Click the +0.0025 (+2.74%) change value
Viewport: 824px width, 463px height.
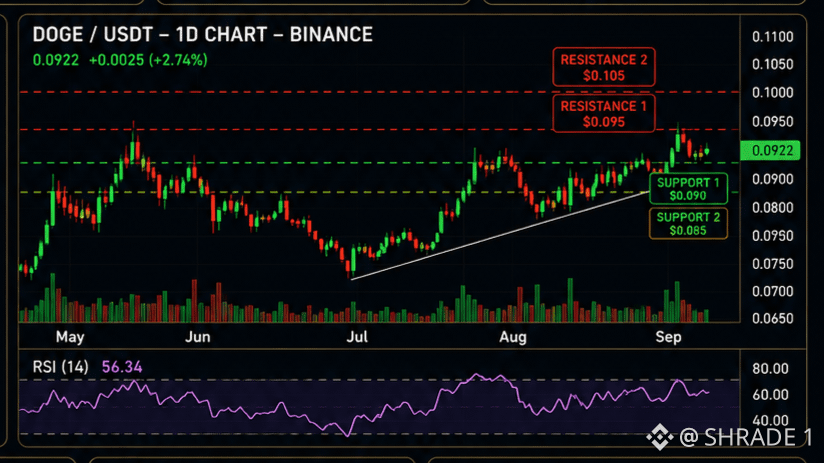click(148, 60)
